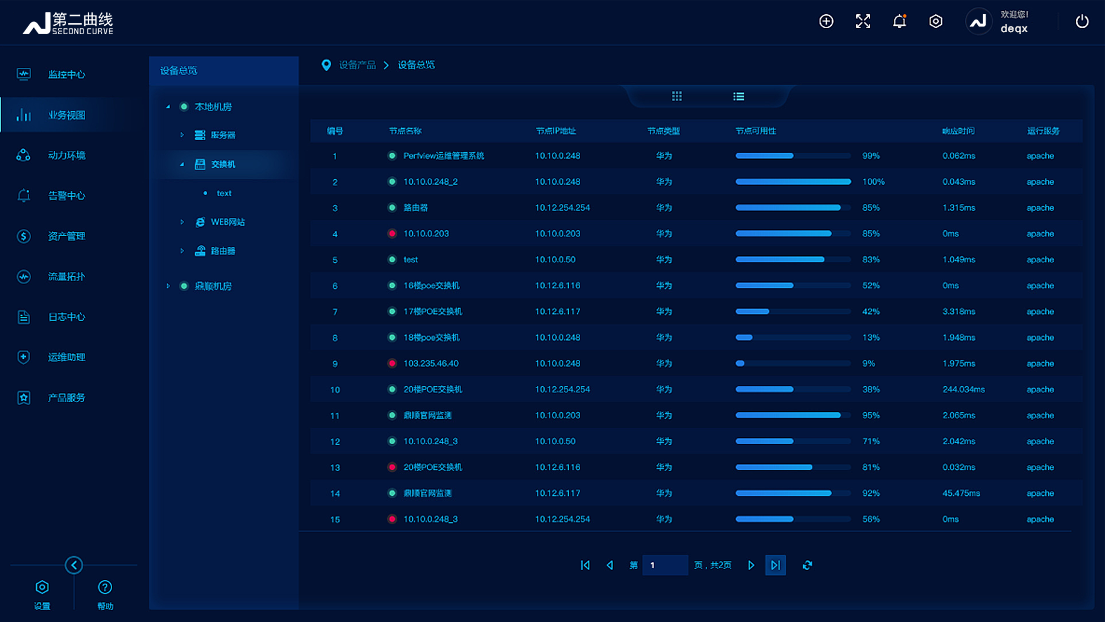1105x622 pixels.
Task: Click the 设备产品 breadcrumb link
Action: pyautogui.click(x=357, y=65)
